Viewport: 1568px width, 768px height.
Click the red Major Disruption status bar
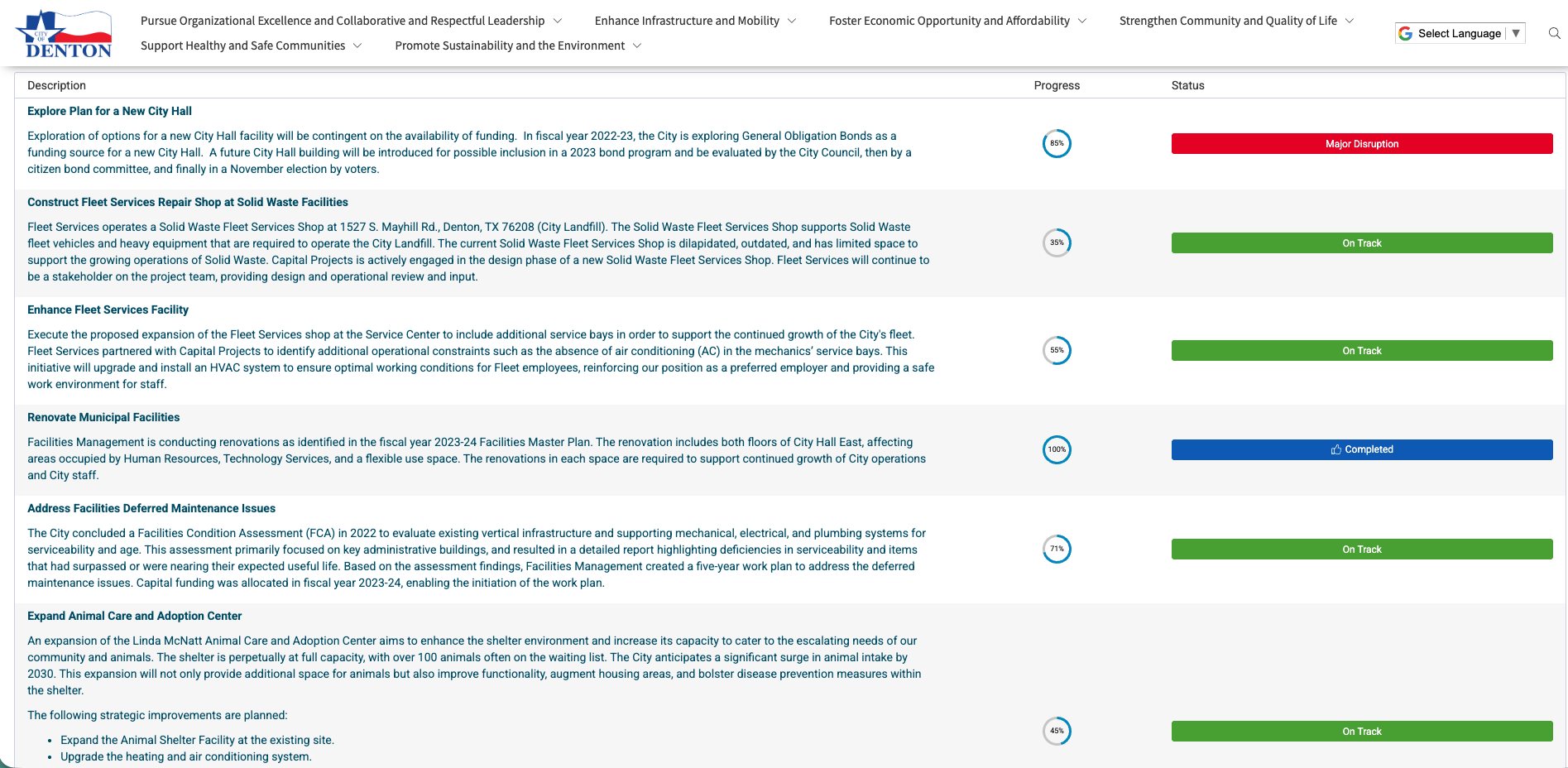pyautogui.click(x=1361, y=144)
